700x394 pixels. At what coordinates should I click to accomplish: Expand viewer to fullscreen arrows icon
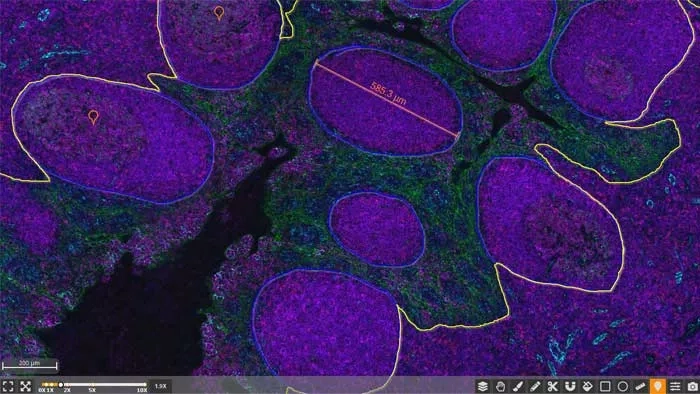(x=26, y=386)
